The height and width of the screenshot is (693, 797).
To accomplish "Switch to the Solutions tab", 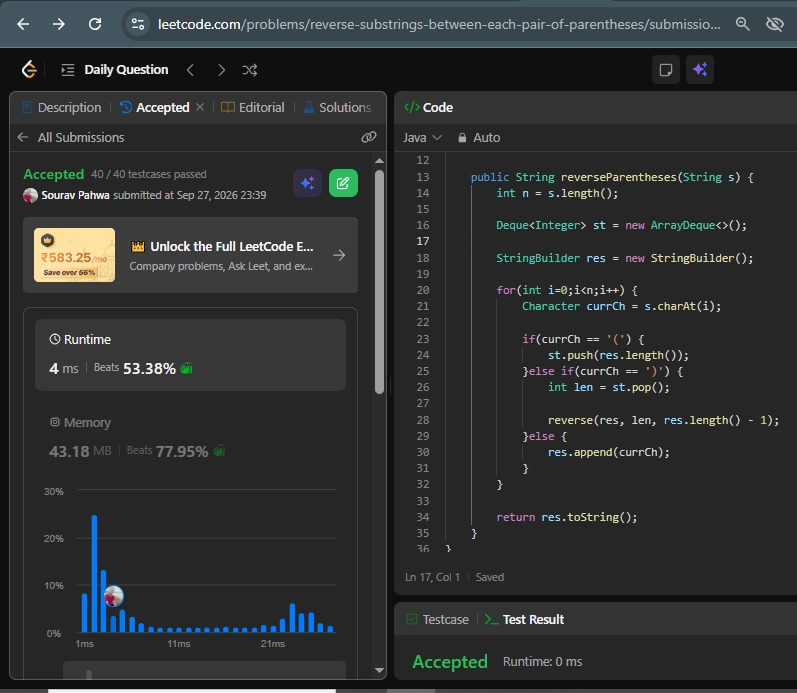I will pyautogui.click(x=338, y=107).
